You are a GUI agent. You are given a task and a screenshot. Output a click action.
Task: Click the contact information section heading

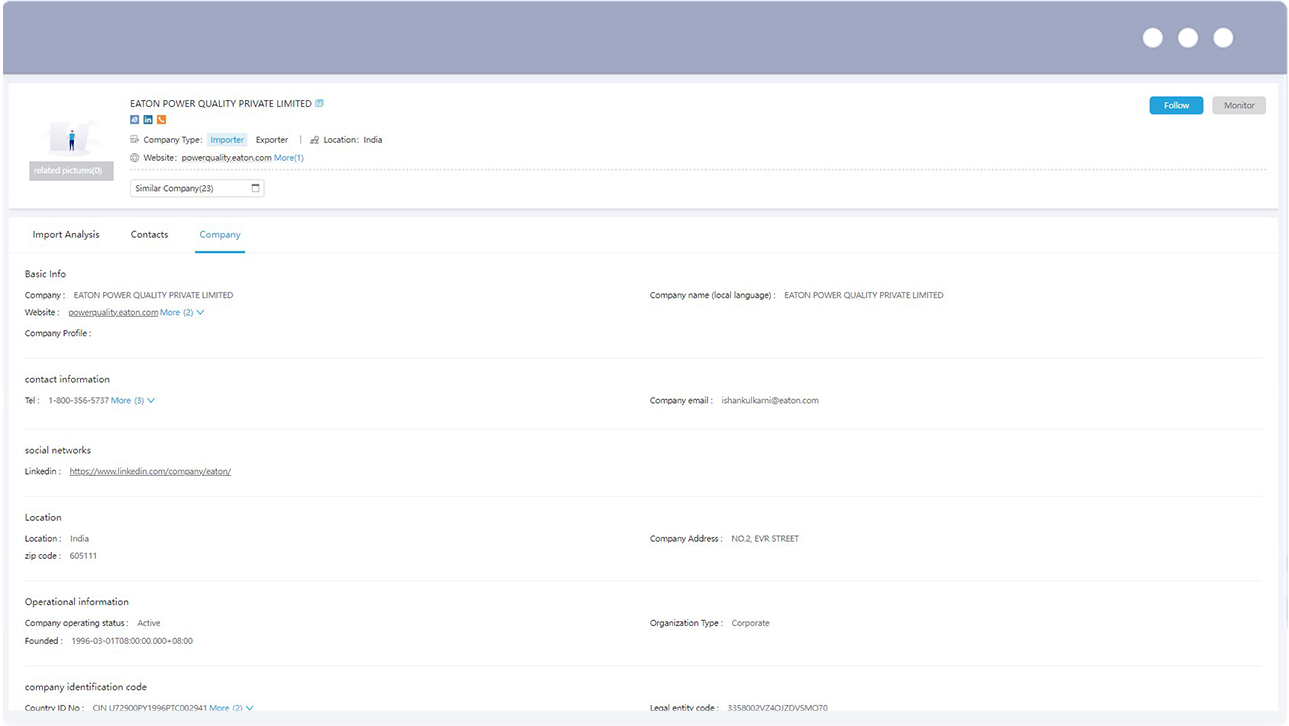[67, 380]
